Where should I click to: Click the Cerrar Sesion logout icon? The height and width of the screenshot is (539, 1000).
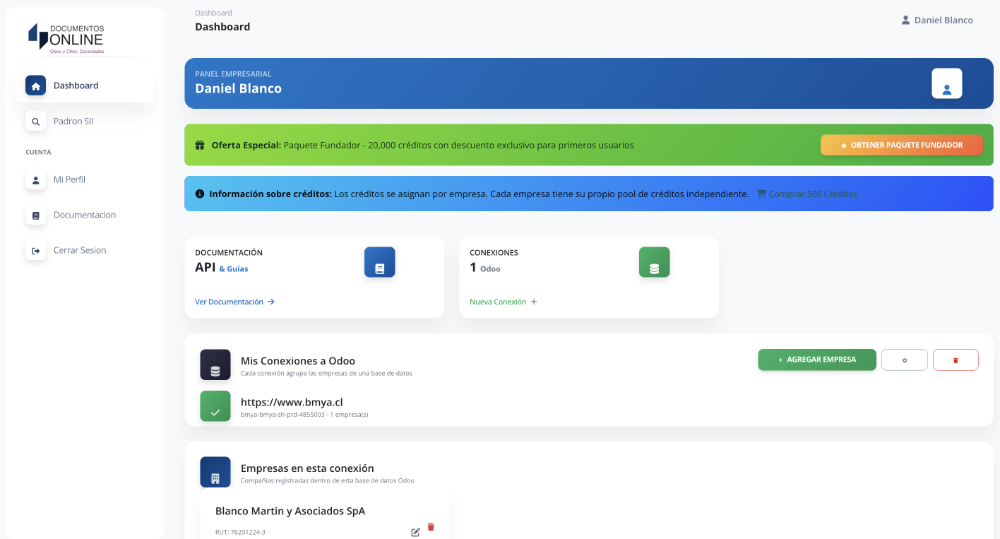[36, 250]
